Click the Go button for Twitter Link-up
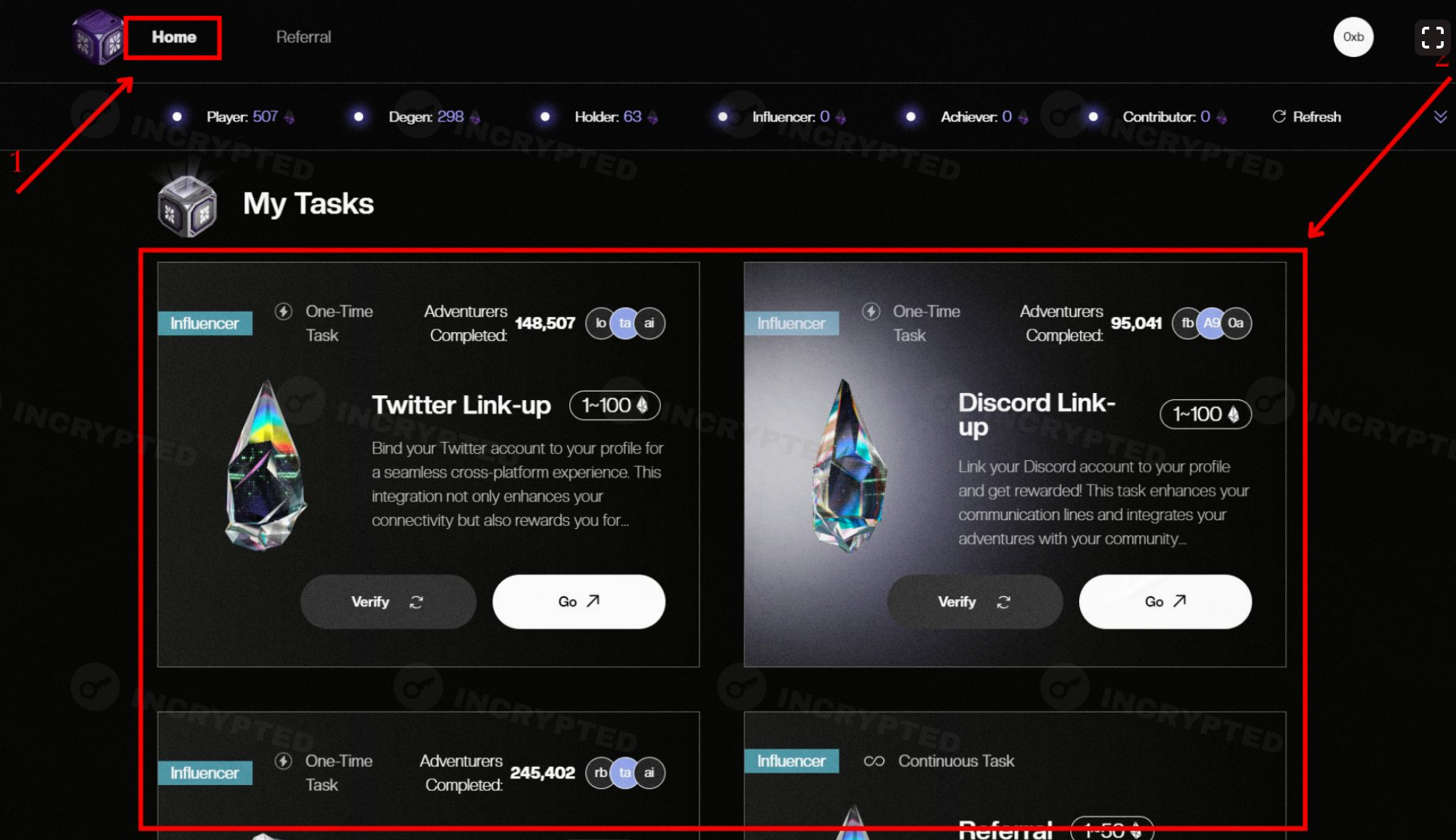The height and width of the screenshot is (840, 1456). coord(578,600)
